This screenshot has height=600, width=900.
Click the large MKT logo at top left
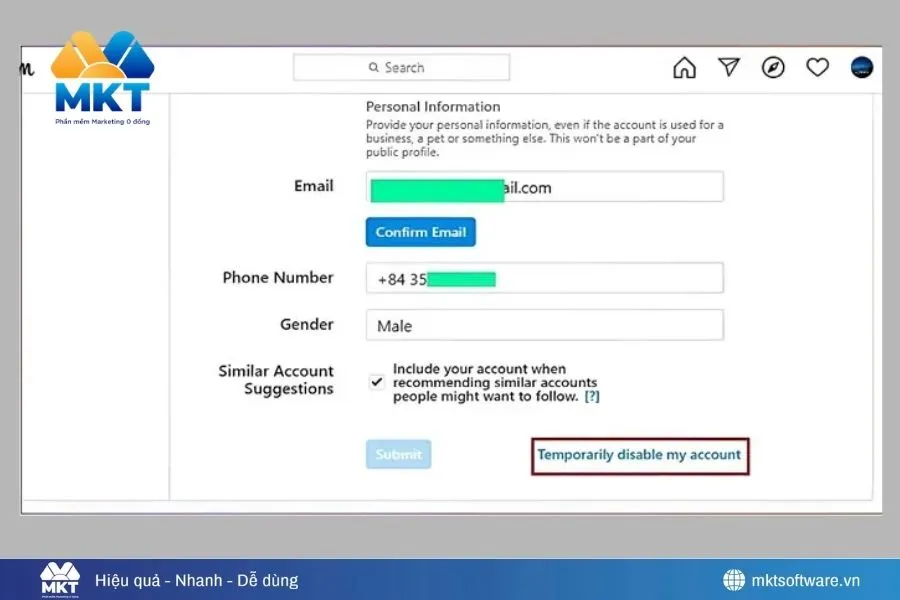(102, 80)
